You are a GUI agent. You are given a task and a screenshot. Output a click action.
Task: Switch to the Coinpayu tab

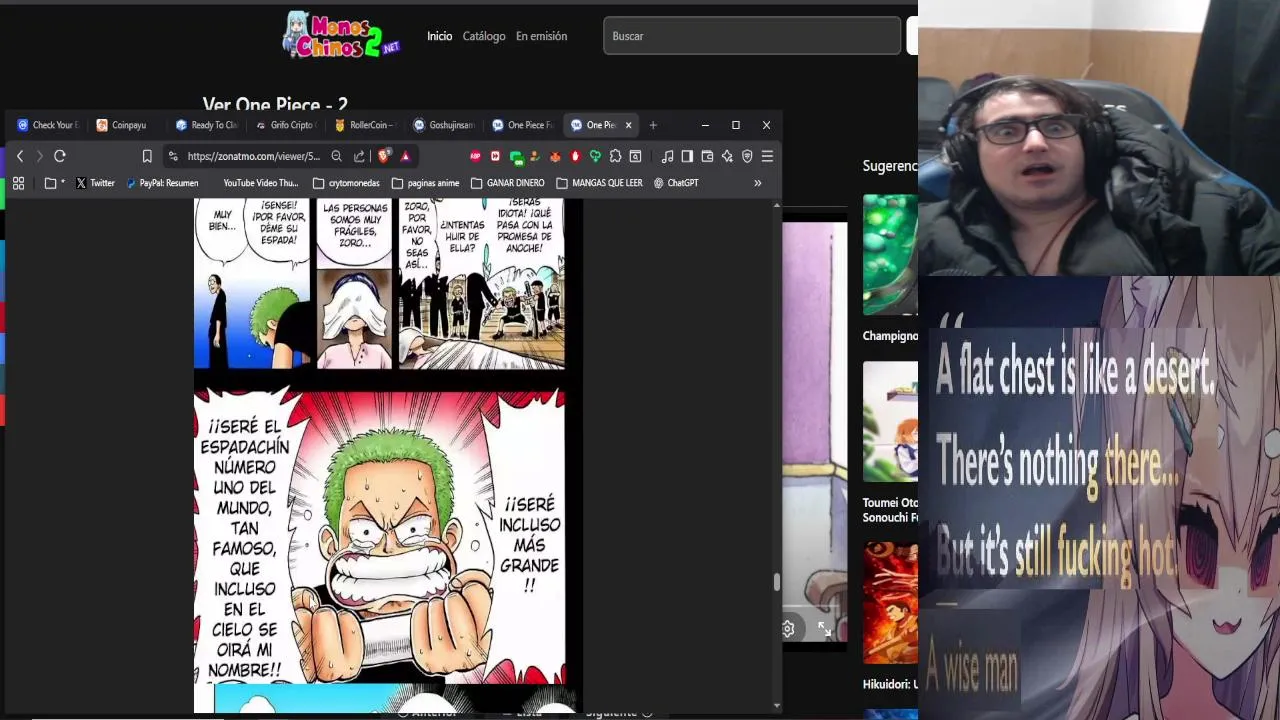127,125
